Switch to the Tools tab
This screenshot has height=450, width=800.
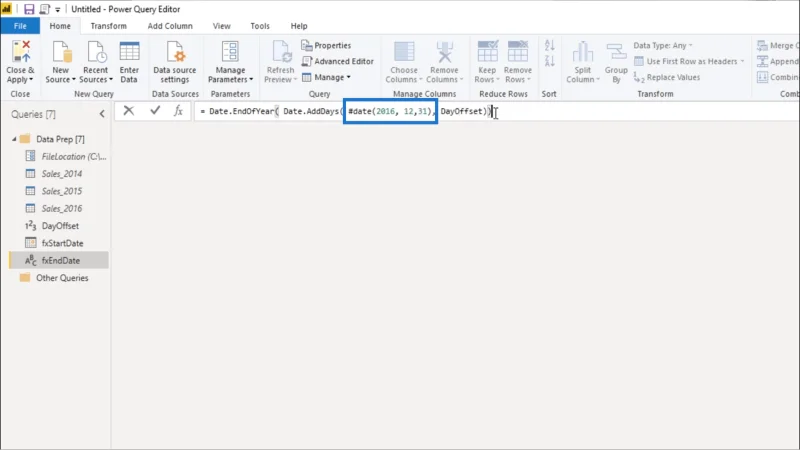[x=260, y=26]
